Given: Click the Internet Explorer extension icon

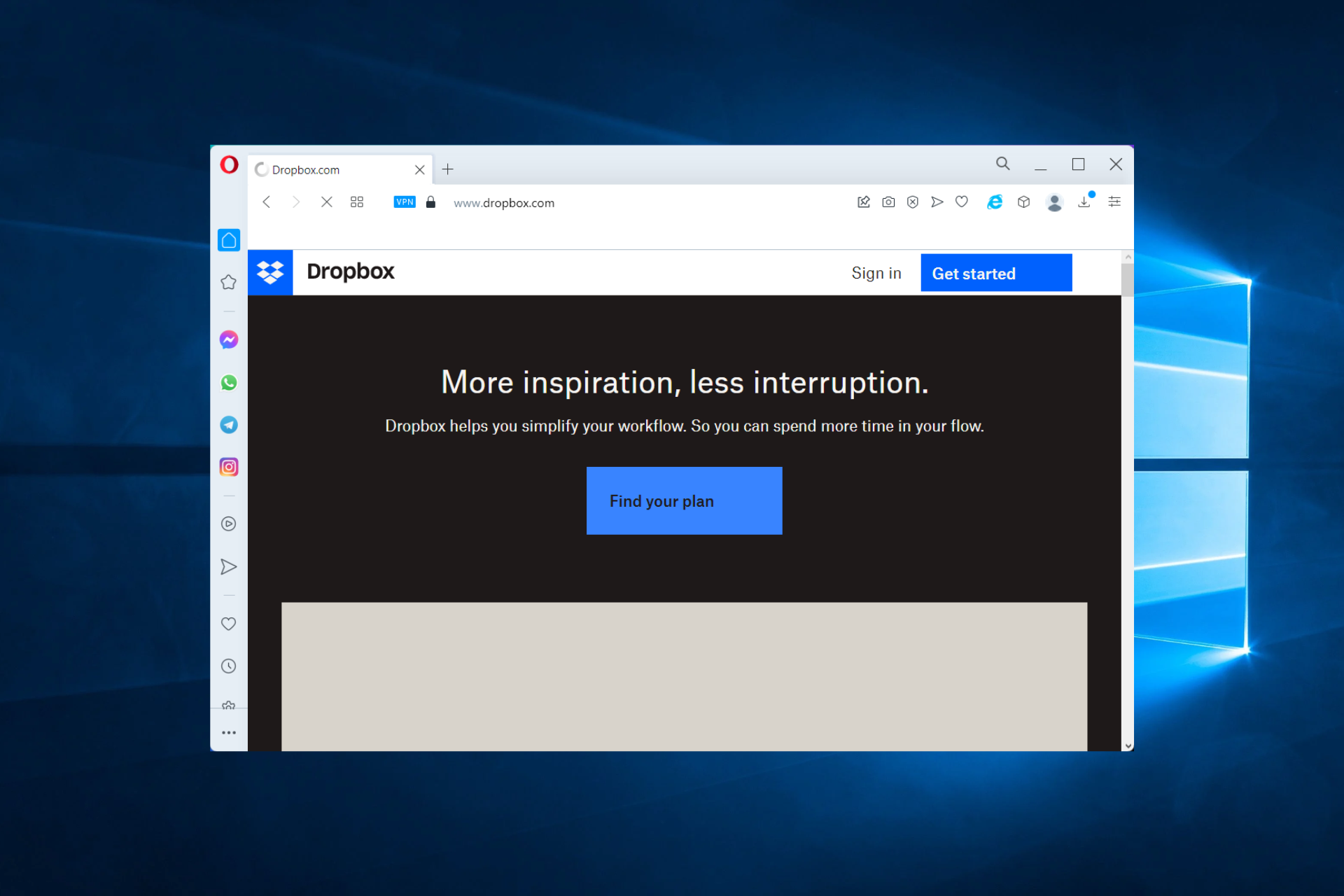Looking at the screenshot, I should coord(995,202).
